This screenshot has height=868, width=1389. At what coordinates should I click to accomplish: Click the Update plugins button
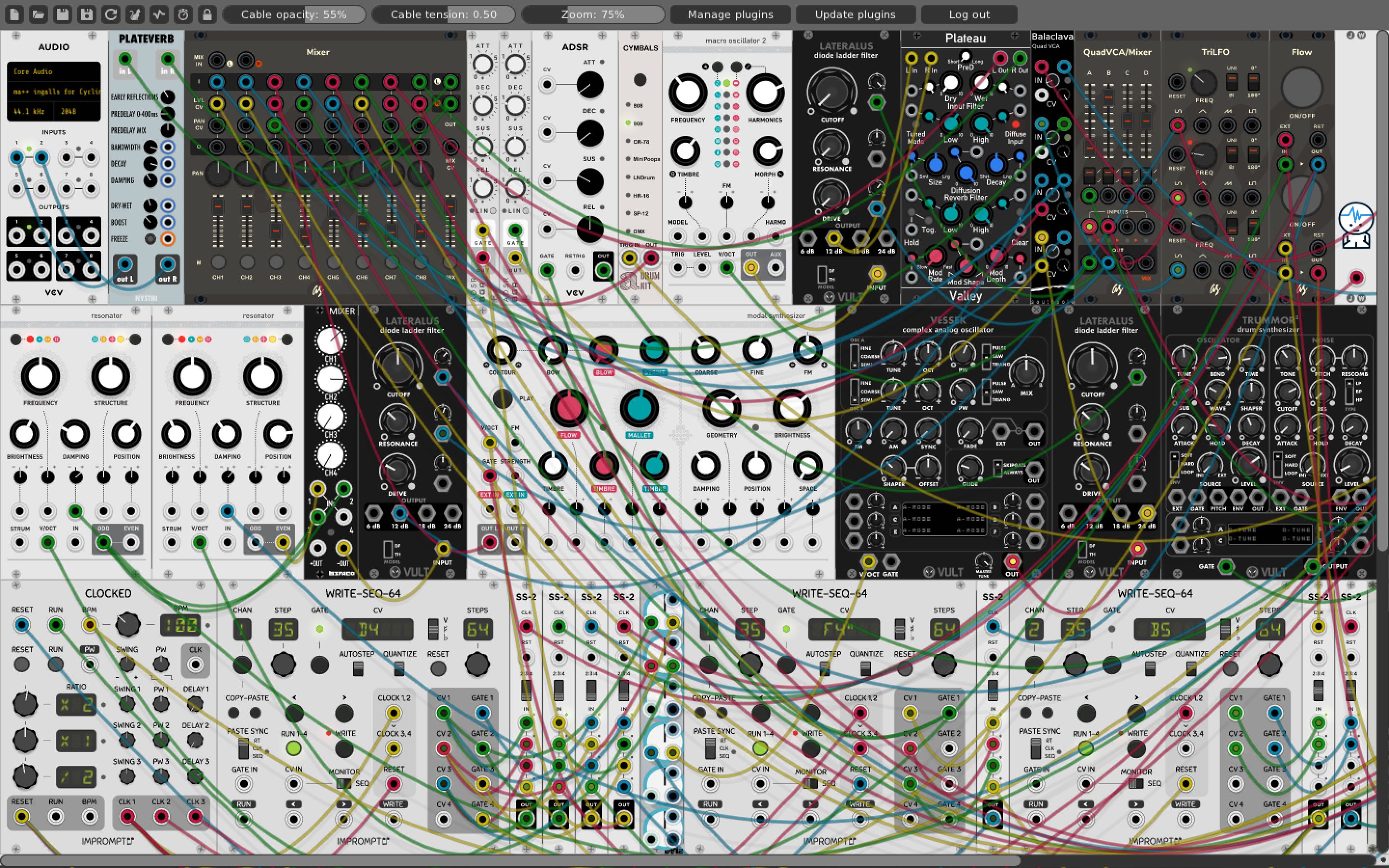click(855, 14)
